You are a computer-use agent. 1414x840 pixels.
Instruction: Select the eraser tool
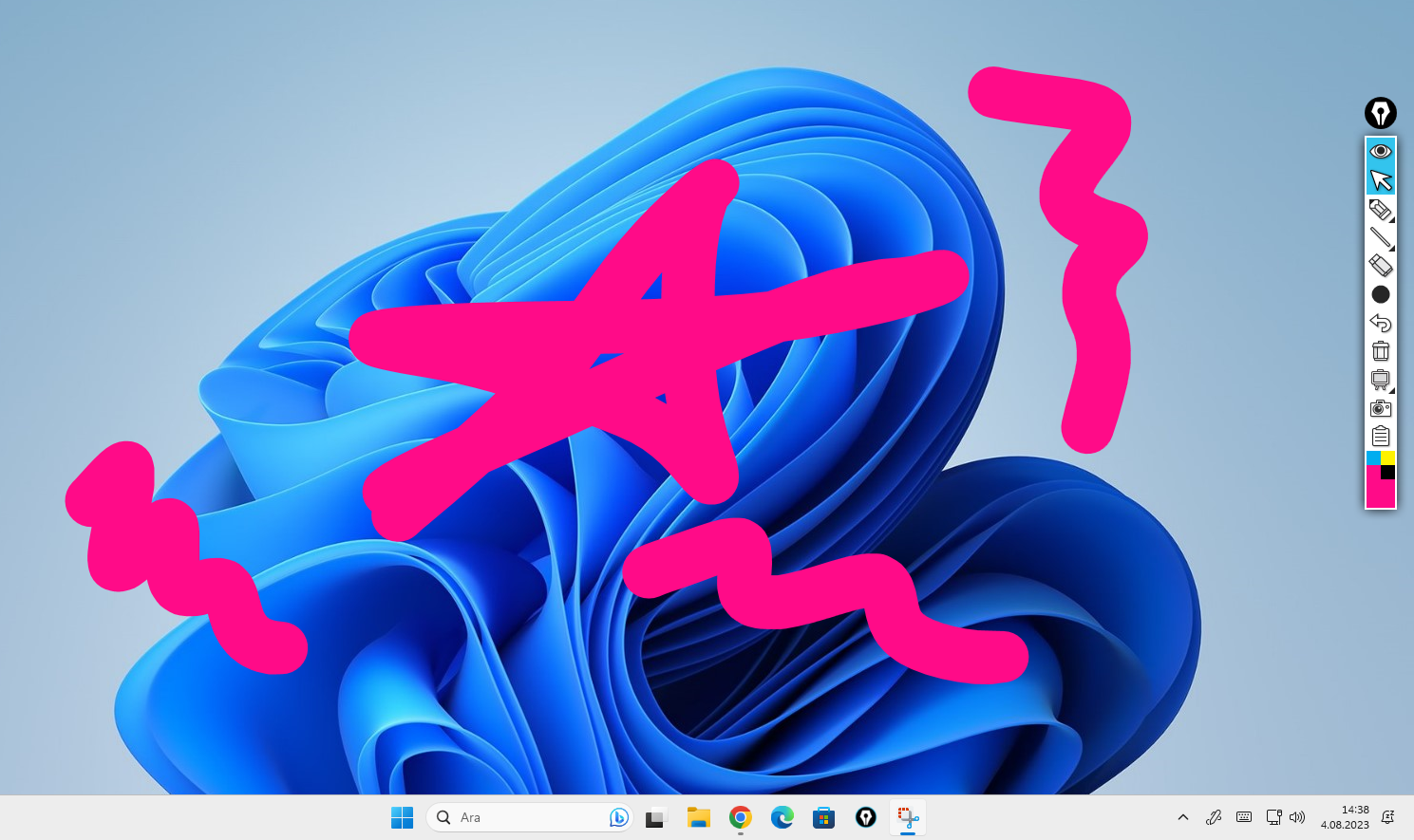tap(1381, 266)
